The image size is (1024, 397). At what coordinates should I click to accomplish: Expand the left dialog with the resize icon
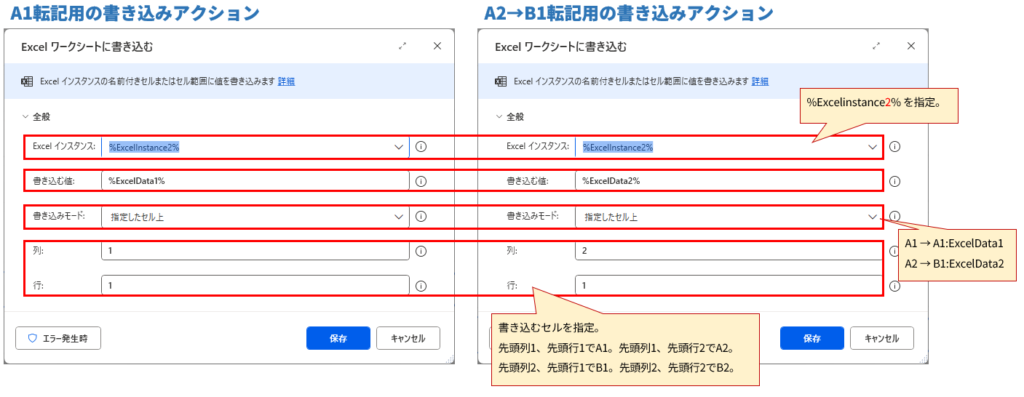(x=403, y=46)
